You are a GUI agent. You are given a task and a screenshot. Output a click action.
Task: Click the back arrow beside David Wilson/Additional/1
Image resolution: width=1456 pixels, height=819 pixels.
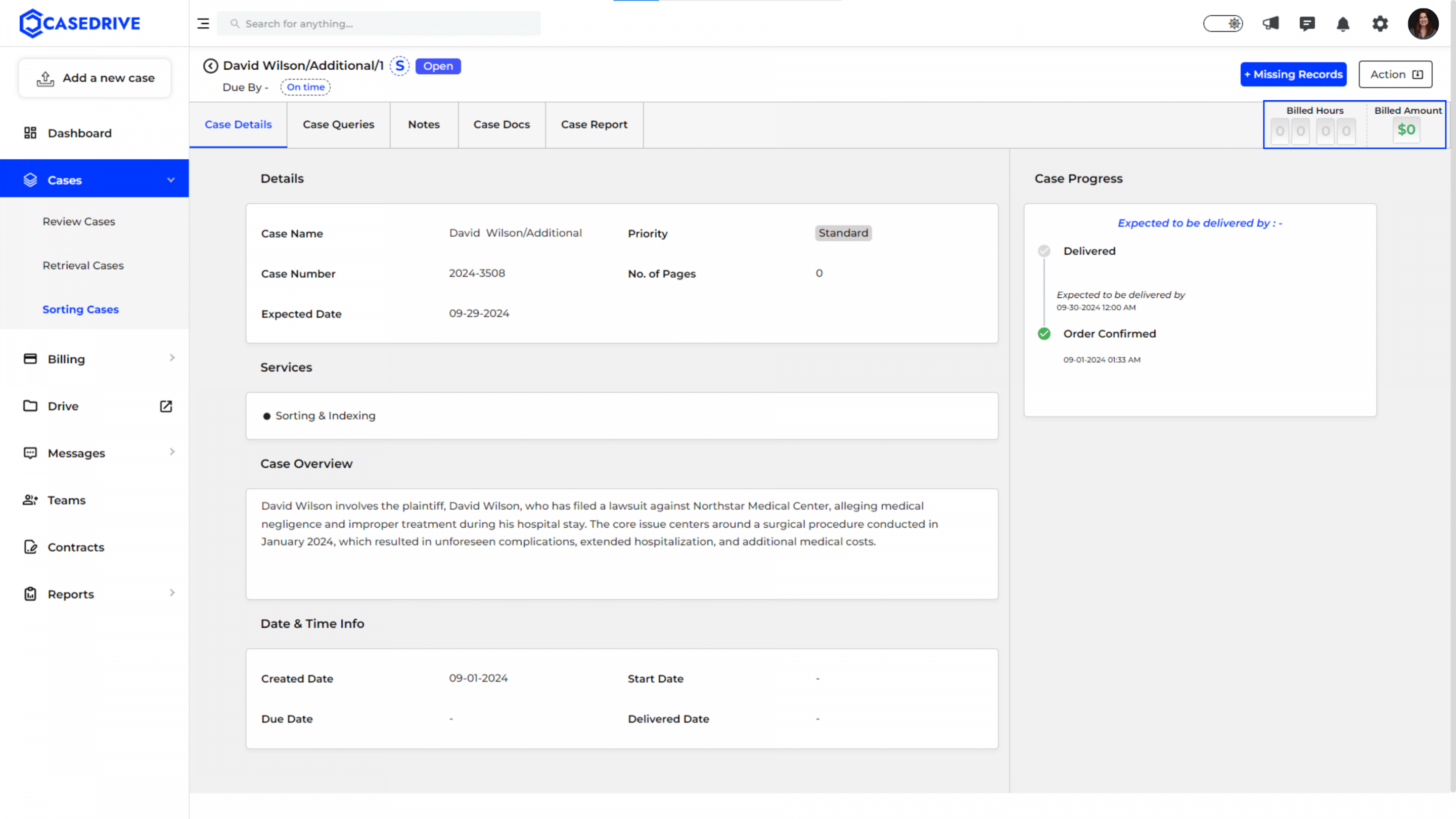pyautogui.click(x=210, y=66)
